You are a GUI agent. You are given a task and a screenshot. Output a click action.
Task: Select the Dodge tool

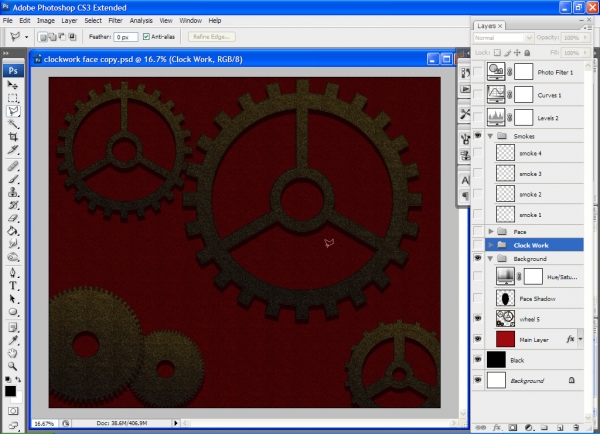click(x=13, y=257)
